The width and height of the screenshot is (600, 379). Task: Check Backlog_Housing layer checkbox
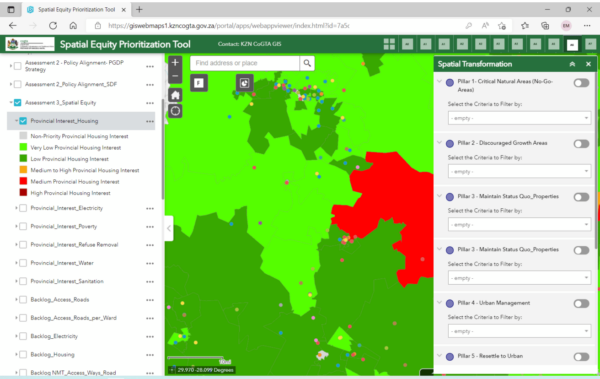click(23, 354)
